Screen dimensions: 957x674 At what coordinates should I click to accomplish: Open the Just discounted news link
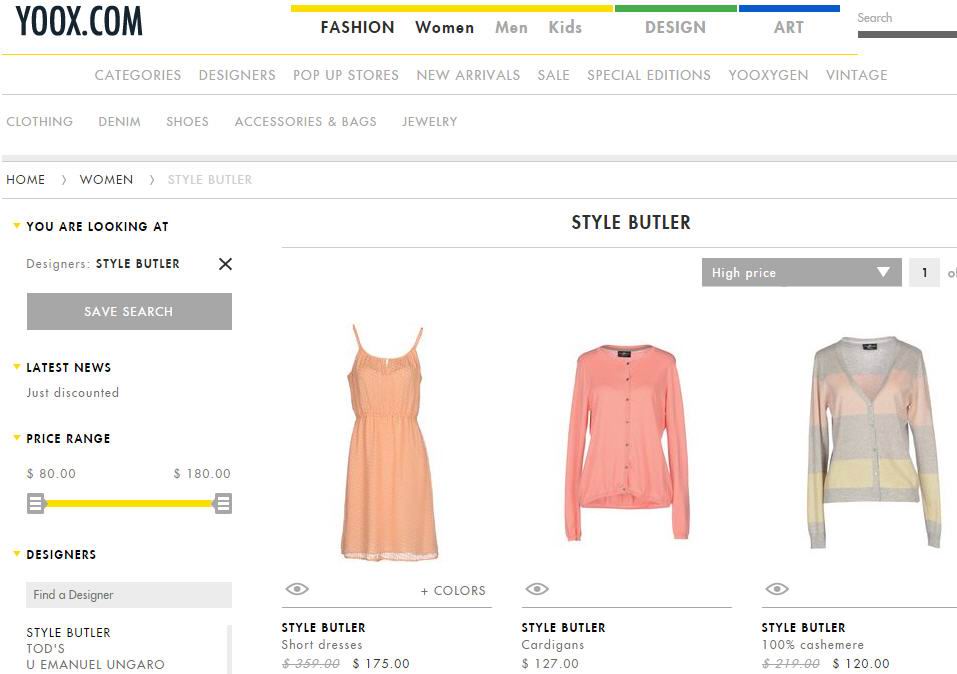[x=73, y=393]
